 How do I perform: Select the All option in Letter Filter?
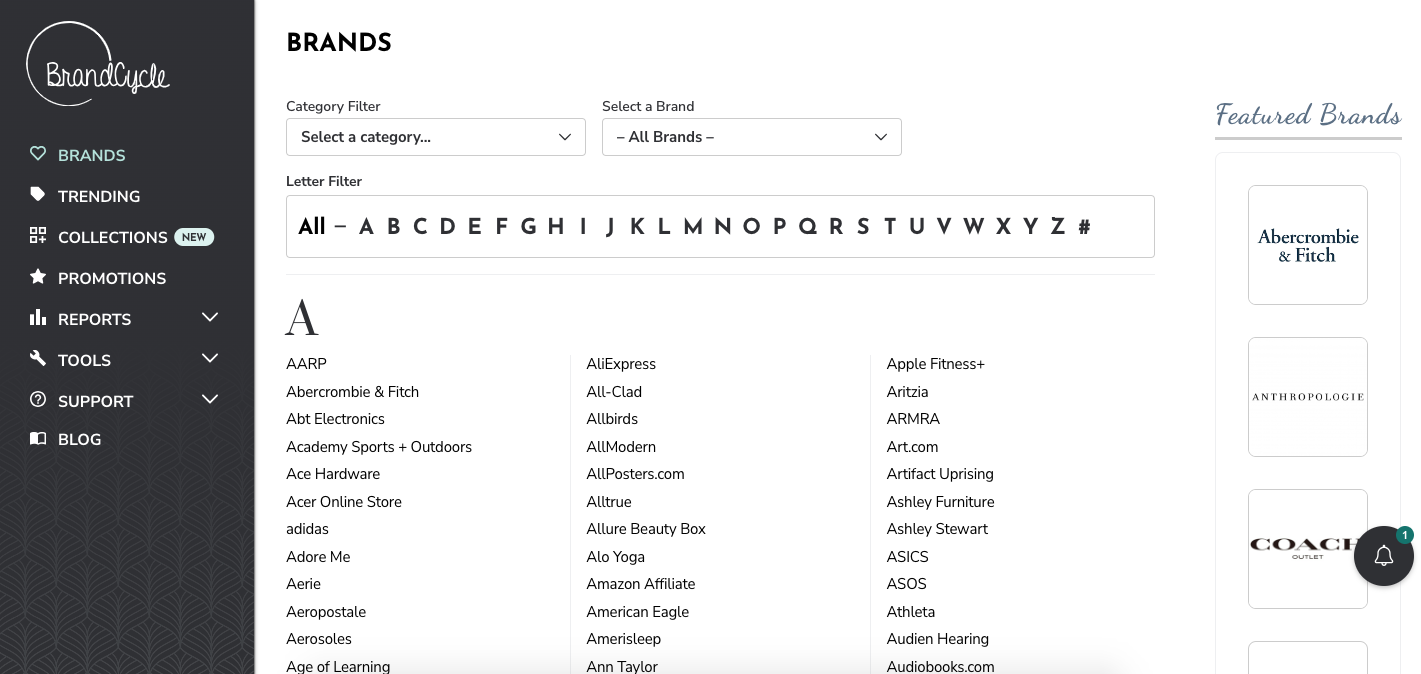[x=311, y=227]
